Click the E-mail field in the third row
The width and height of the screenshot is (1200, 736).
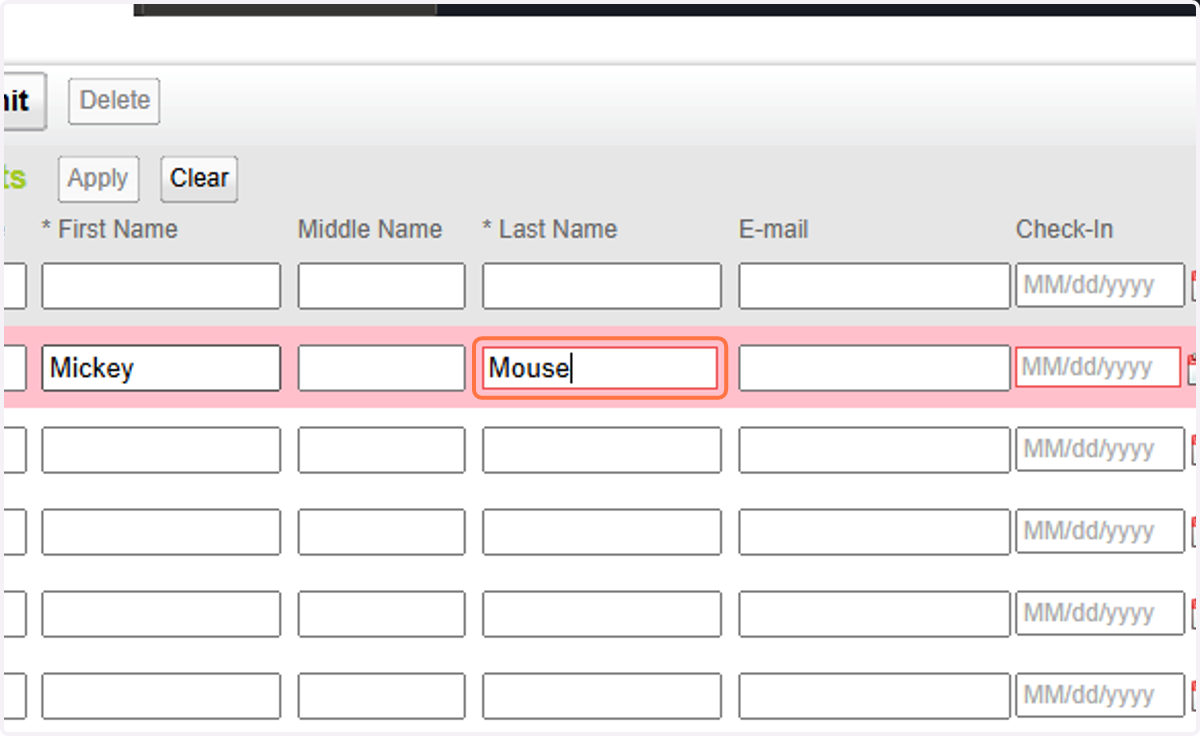[874, 450]
